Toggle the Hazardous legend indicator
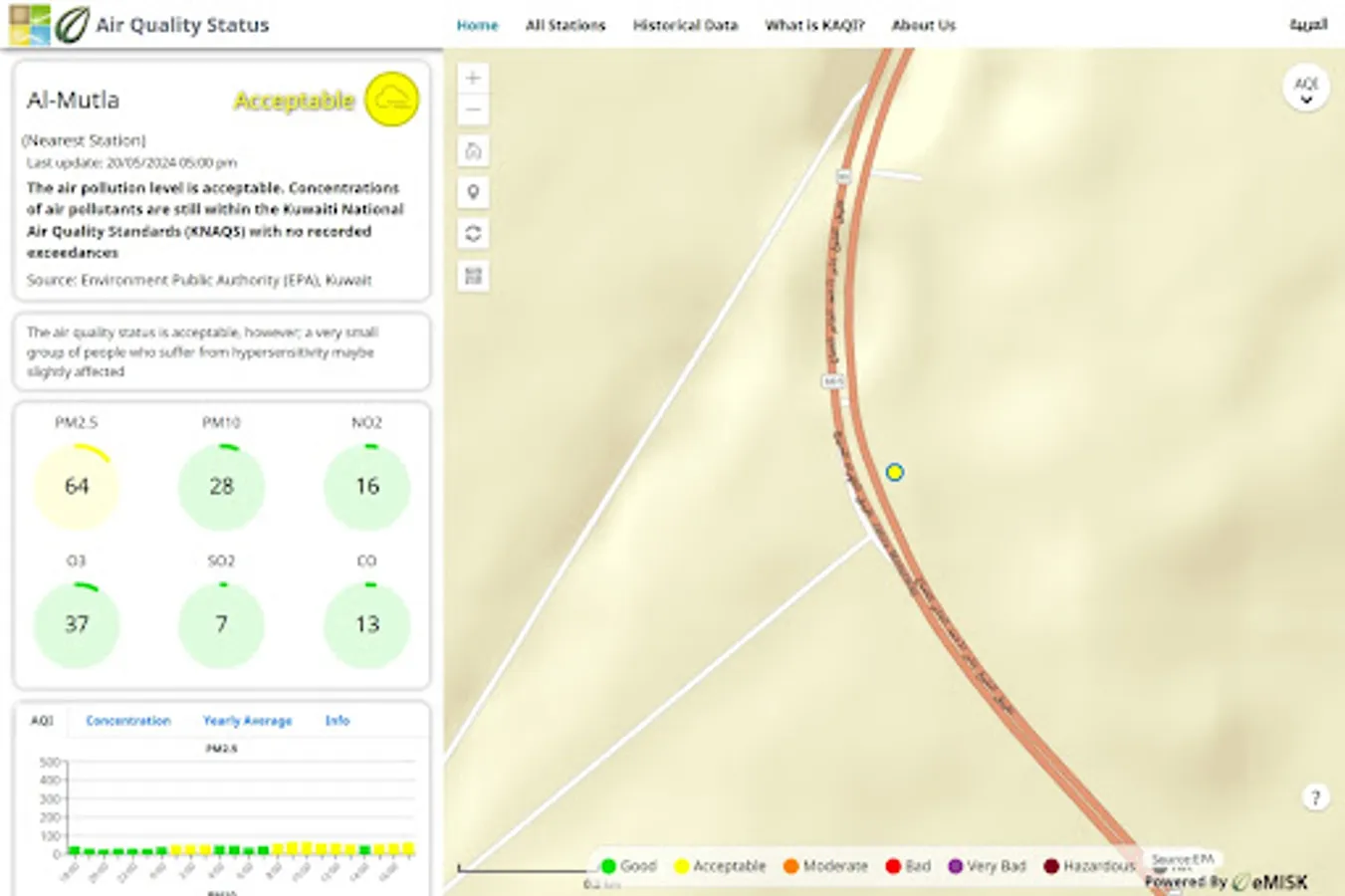 coord(1049,866)
